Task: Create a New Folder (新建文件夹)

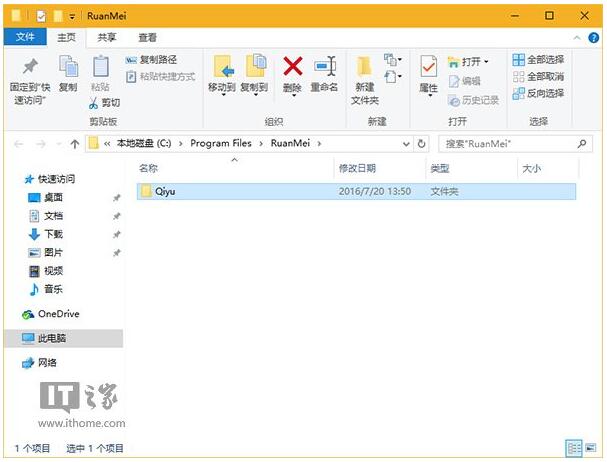Action: (x=365, y=81)
